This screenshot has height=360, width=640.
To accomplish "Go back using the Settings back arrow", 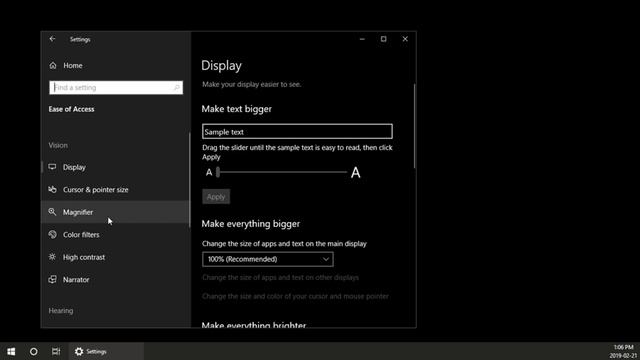I will coord(52,39).
